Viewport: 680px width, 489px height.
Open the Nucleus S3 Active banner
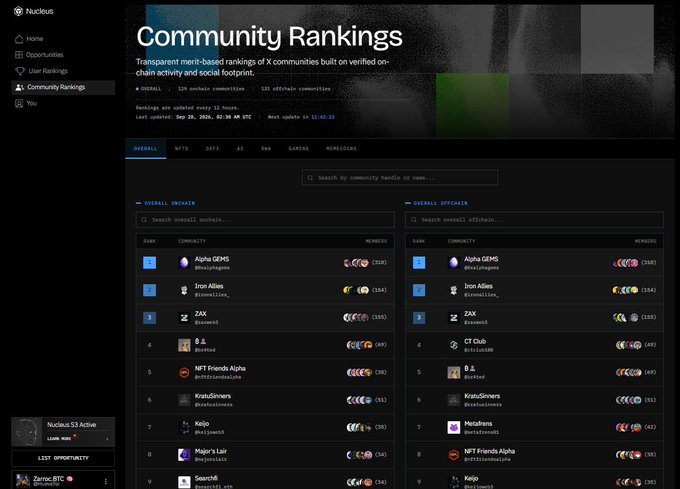(63, 432)
